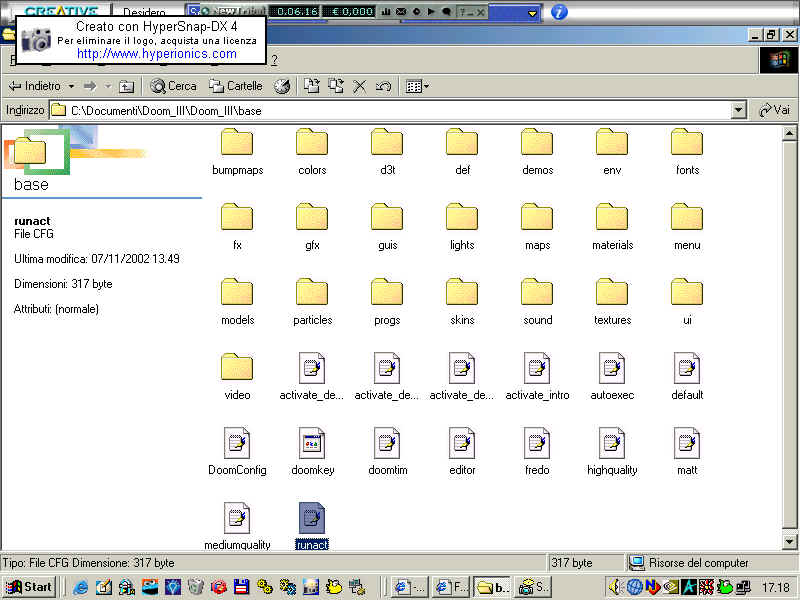Select the colors folder
The height and width of the screenshot is (600, 800).
point(312,152)
